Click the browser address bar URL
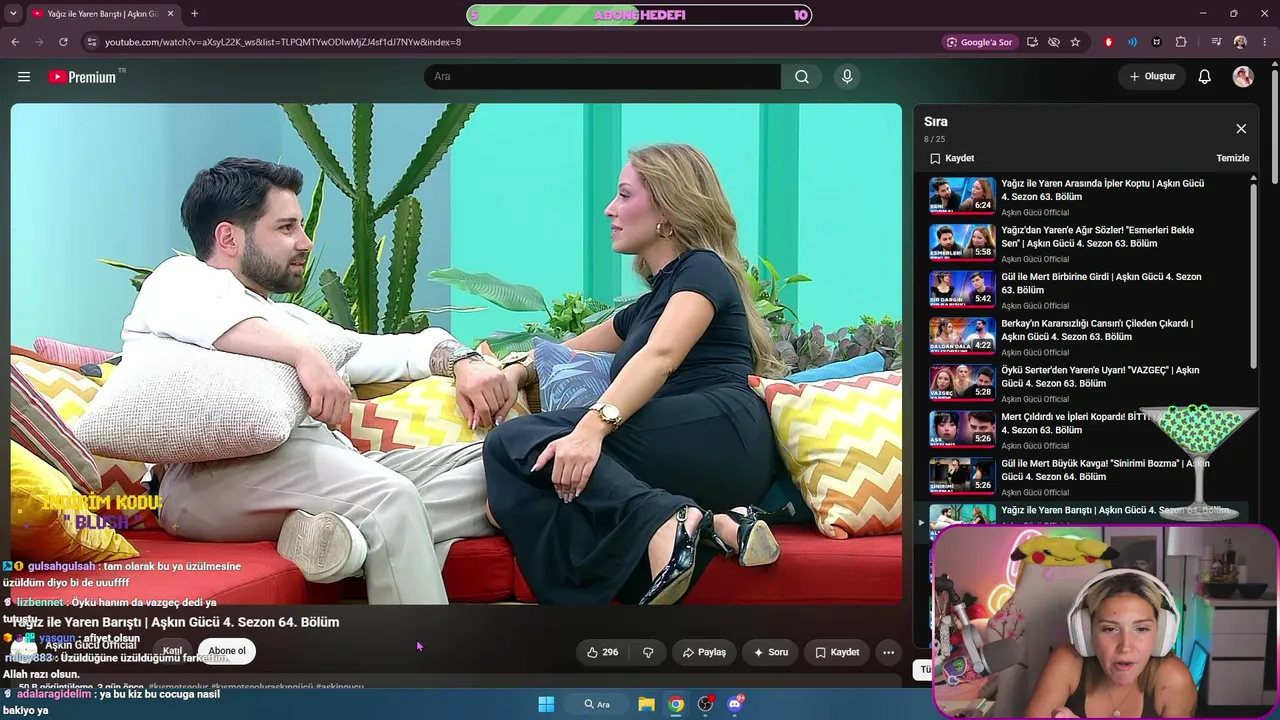The image size is (1280, 720). (x=283, y=42)
